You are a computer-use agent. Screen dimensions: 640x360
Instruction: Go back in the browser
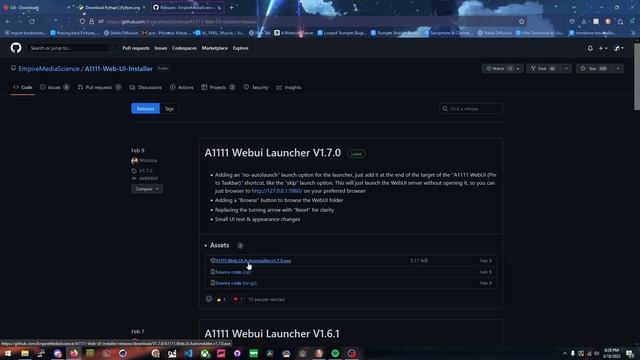coord(9,21)
